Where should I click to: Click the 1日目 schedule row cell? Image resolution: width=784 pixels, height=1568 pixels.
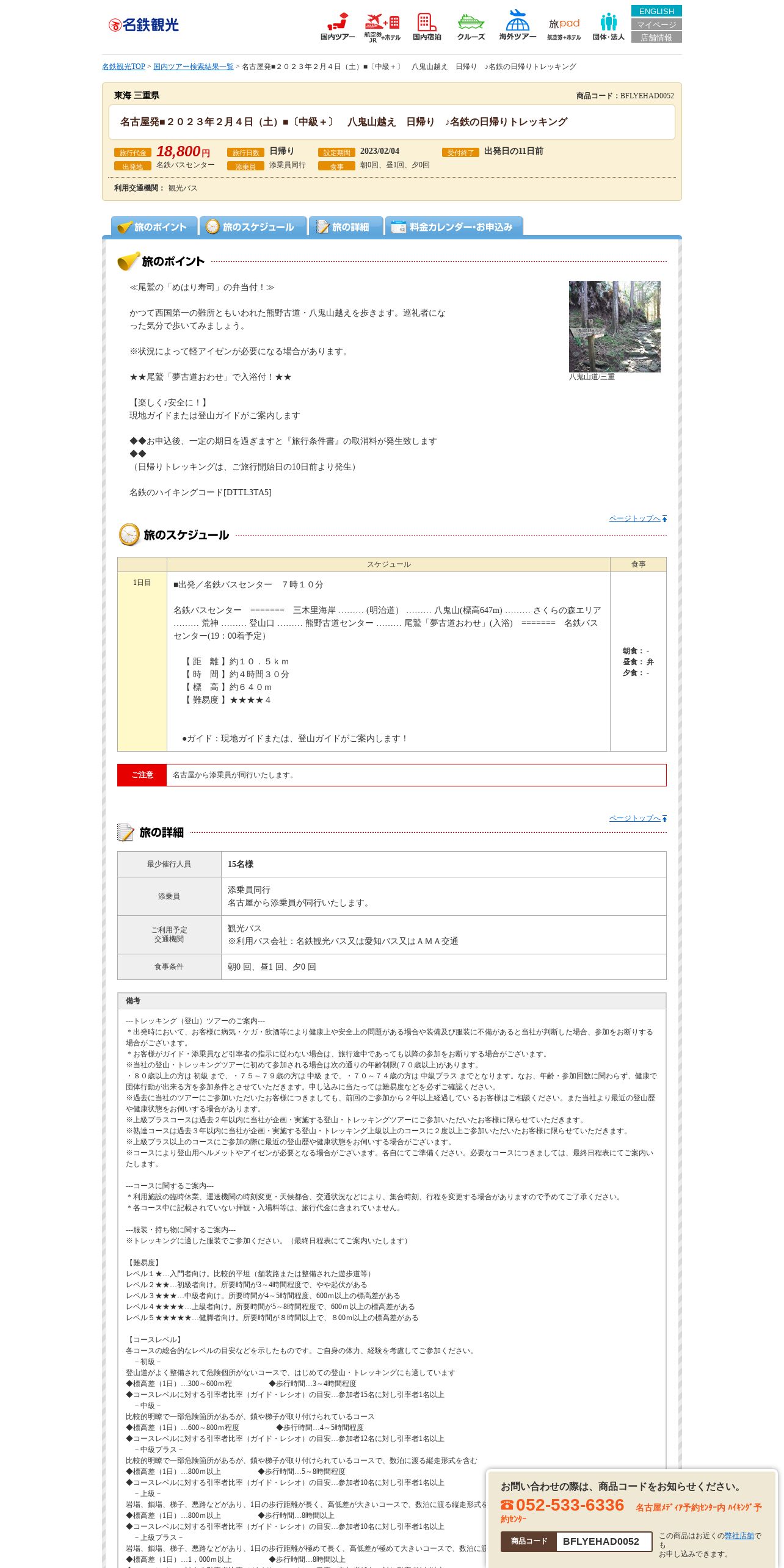(x=142, y=661)
